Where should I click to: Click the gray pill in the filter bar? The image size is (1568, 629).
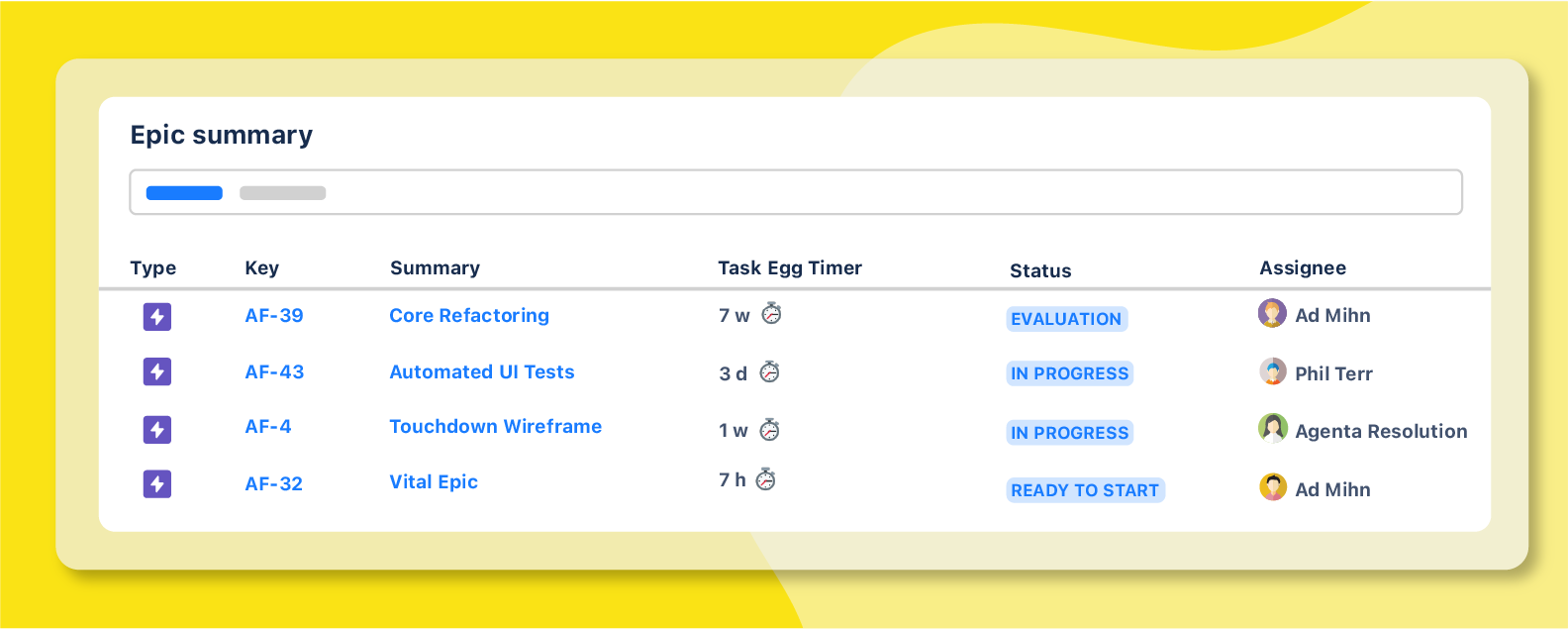(283, 193)
